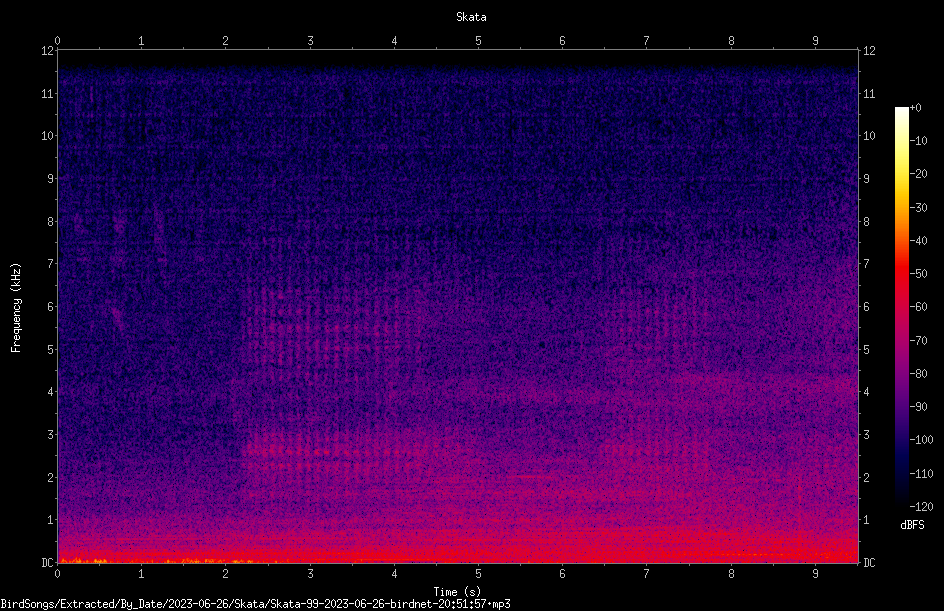
Task: Click the "Time (s)" axis label
Action: pos(457,592)
